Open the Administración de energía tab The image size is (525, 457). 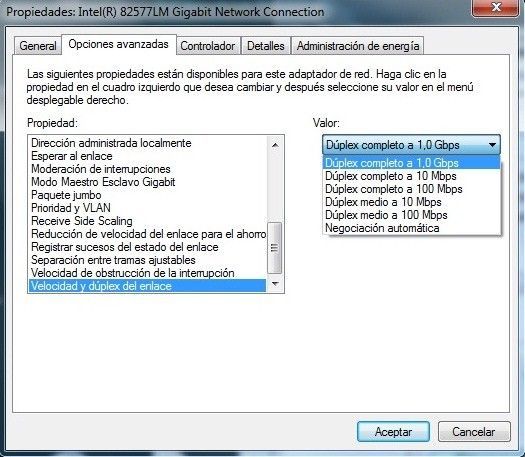tap(358, 46)
